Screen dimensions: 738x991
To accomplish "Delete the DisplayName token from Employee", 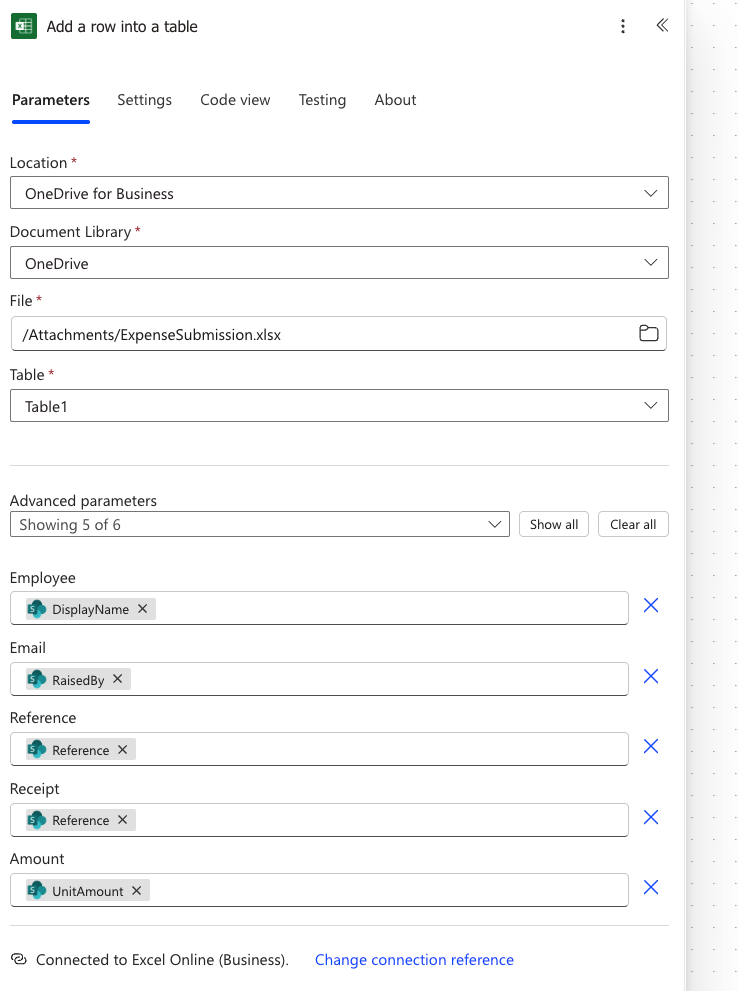I will coord(142,609).
